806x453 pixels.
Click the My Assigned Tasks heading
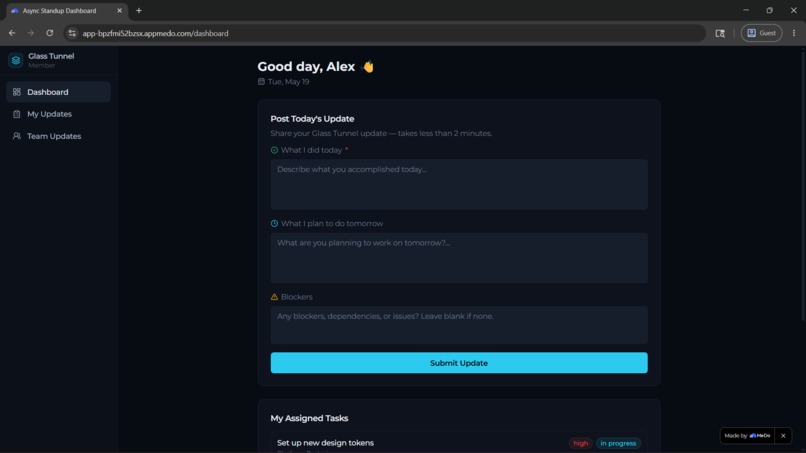[309, 418]
